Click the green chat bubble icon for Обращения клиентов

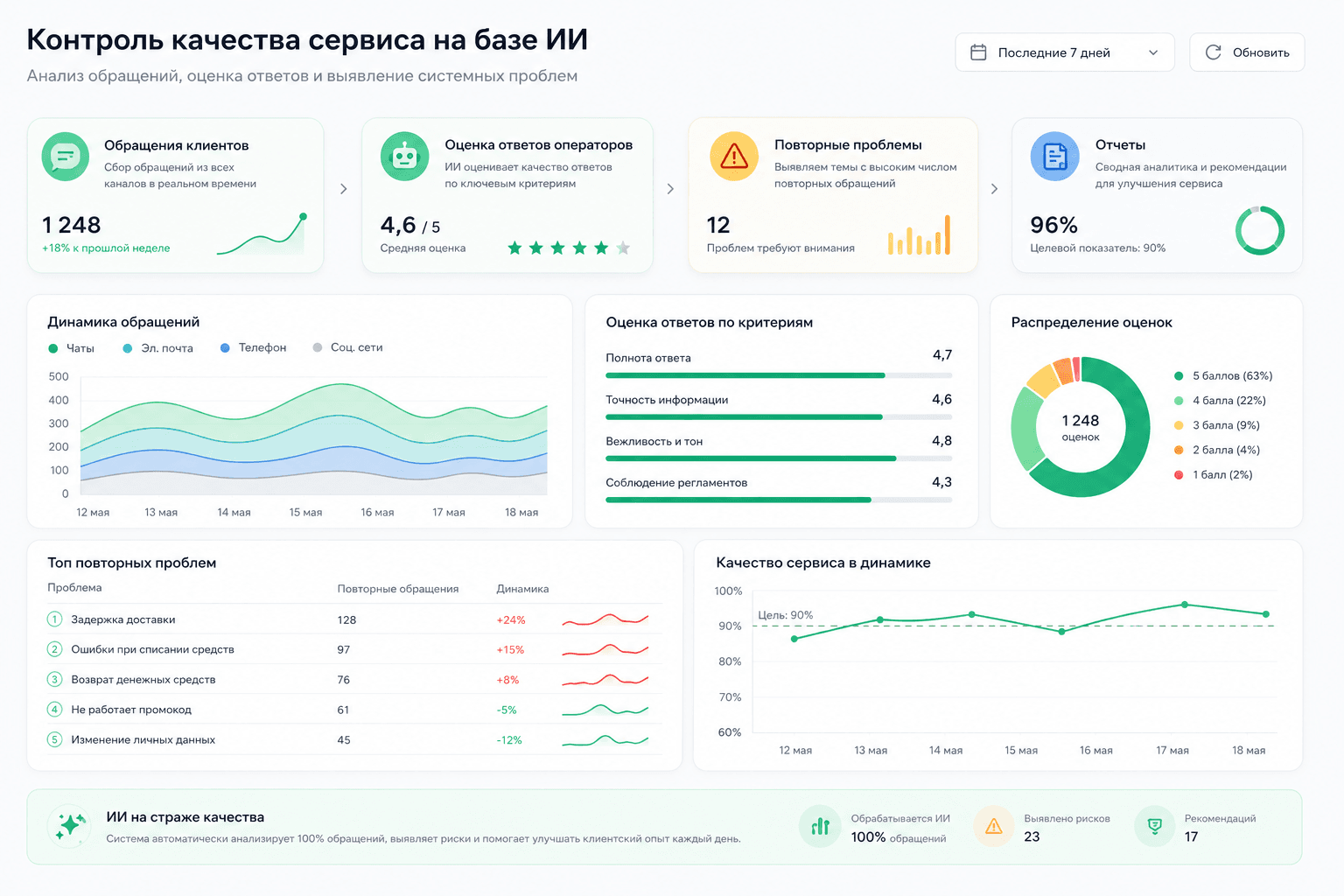point(66,157)
